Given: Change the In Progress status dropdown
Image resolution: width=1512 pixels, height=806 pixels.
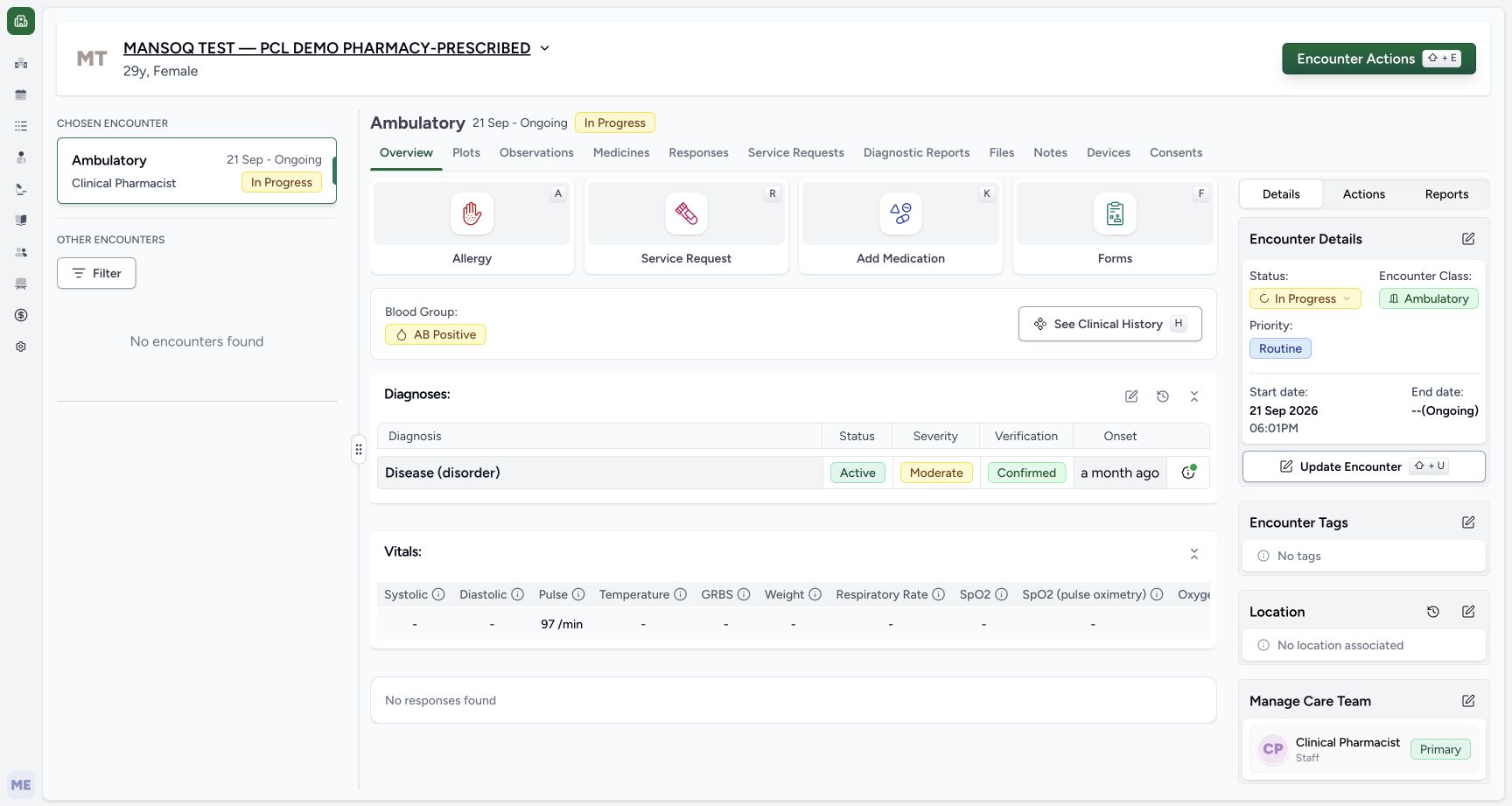Looking at the screenshot, I should [1305, 298].
